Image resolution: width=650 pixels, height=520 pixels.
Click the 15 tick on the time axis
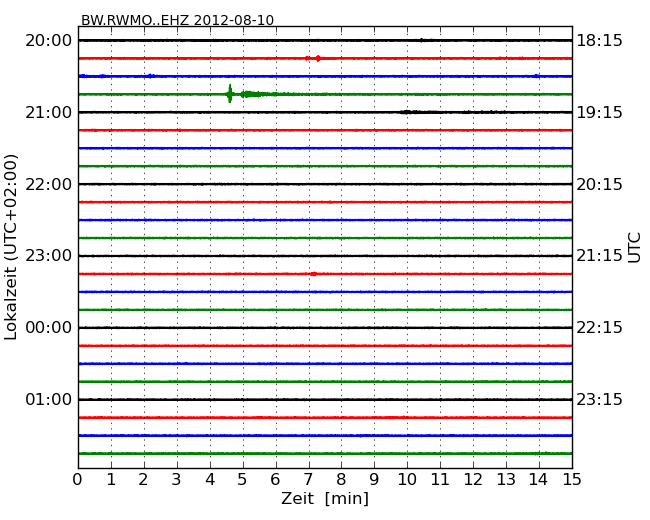pyautogui.click(x=572, y=479)
